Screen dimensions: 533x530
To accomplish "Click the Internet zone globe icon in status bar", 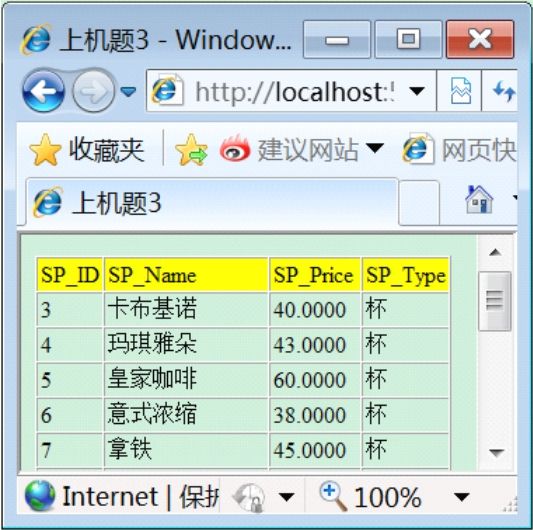I will 40,496.
